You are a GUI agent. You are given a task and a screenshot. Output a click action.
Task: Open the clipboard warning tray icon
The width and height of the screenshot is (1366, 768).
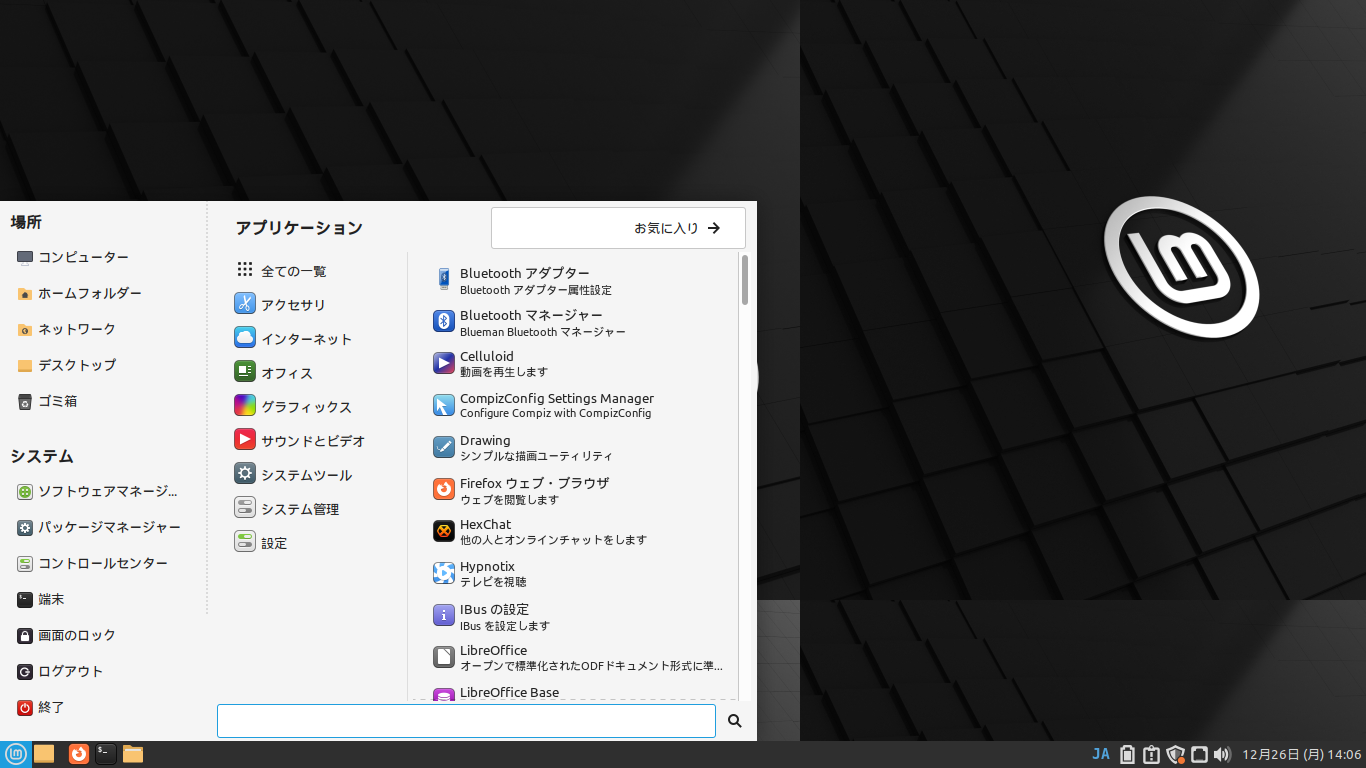click(1151, 754)
